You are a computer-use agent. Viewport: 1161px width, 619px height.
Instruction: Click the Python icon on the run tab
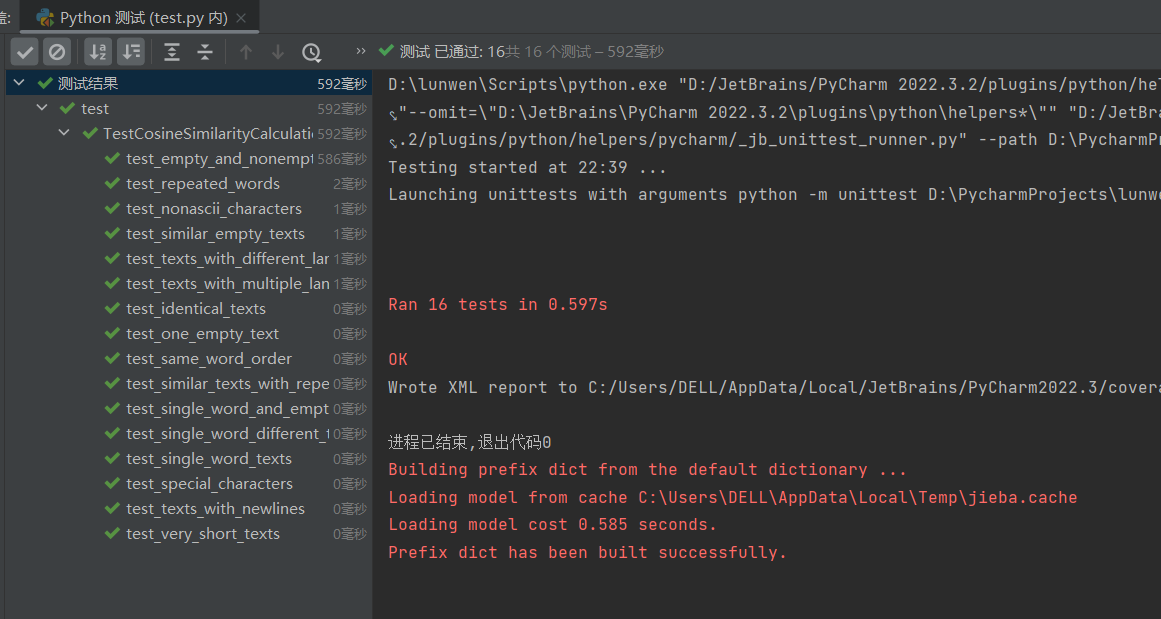pyautogui.click(x=45, y=17)
